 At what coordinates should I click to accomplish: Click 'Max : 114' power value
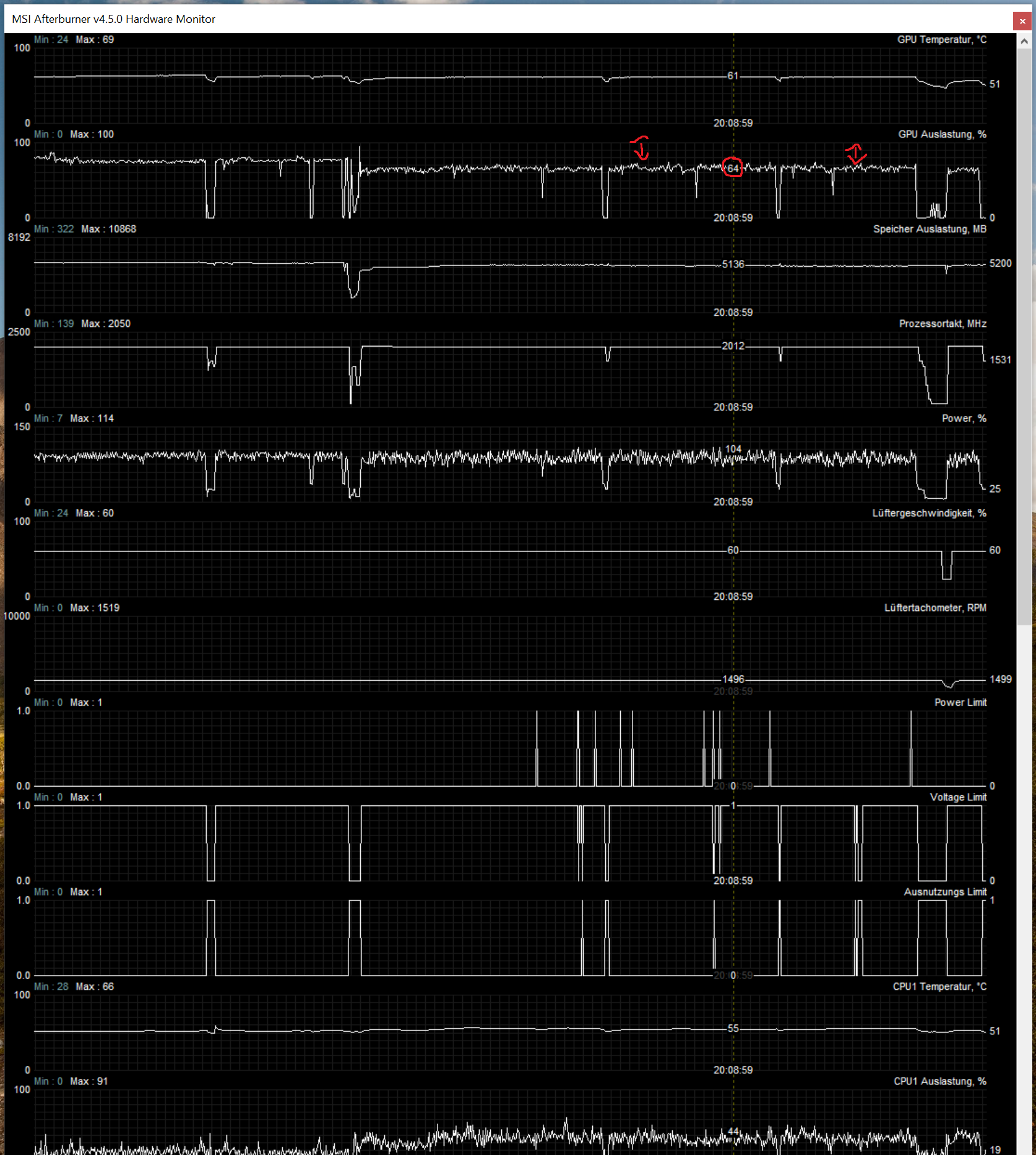coord(92,418)
